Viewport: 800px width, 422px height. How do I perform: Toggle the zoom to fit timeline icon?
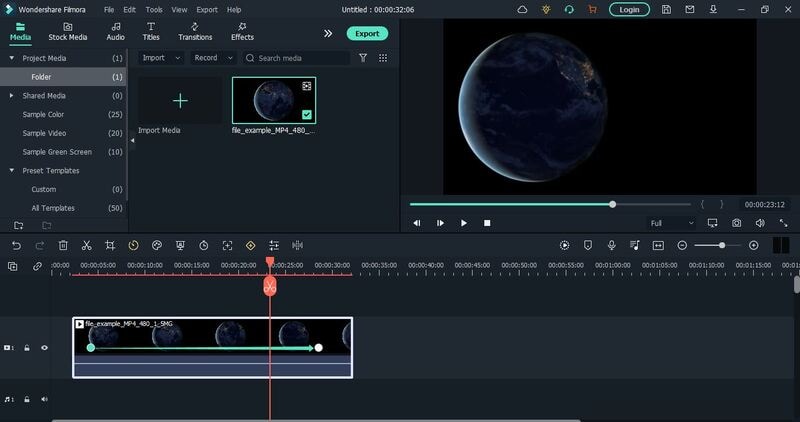click(x=658, y=245)
